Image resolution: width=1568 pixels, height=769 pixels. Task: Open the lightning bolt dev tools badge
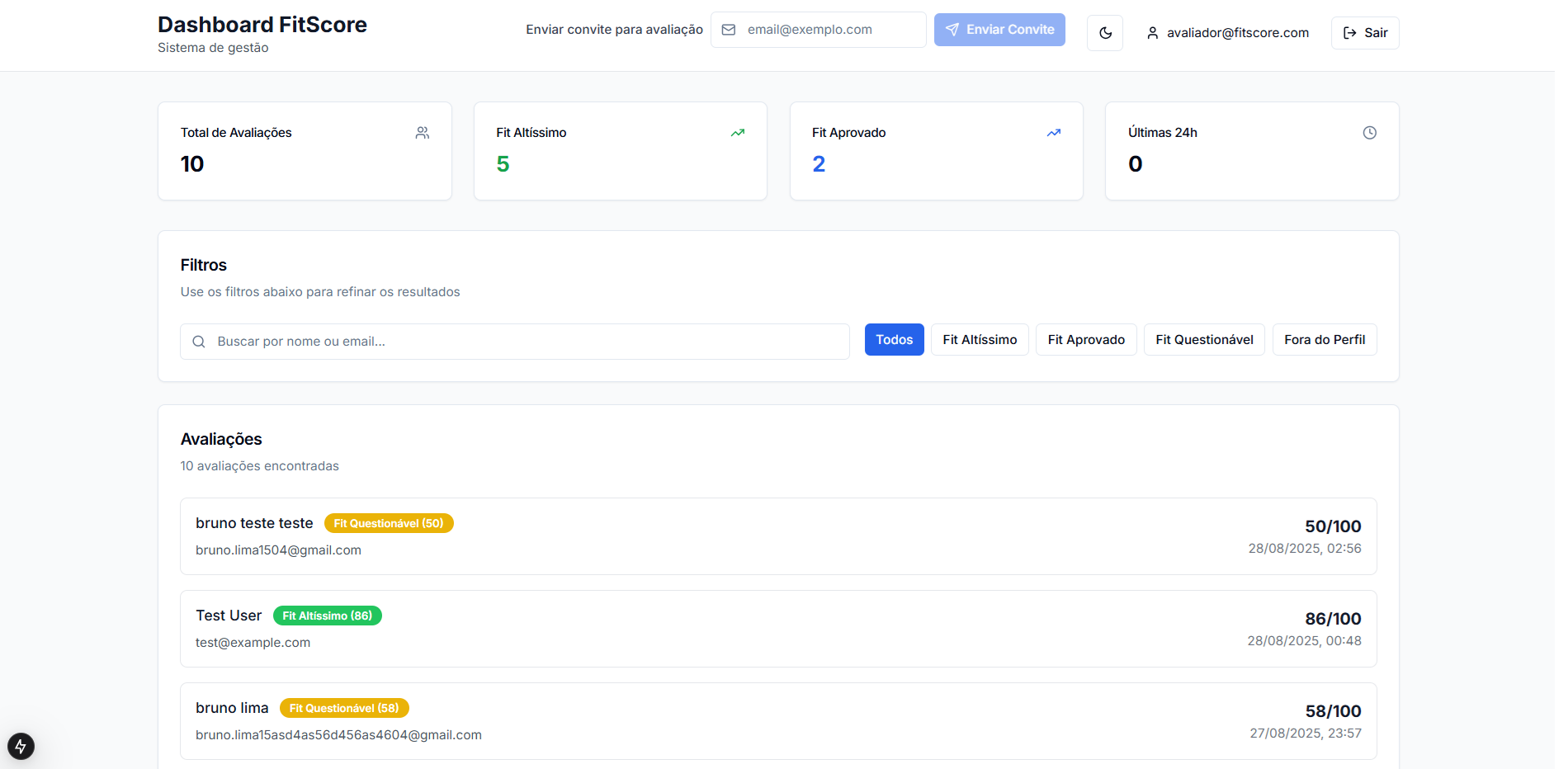[x=21, y=746]
